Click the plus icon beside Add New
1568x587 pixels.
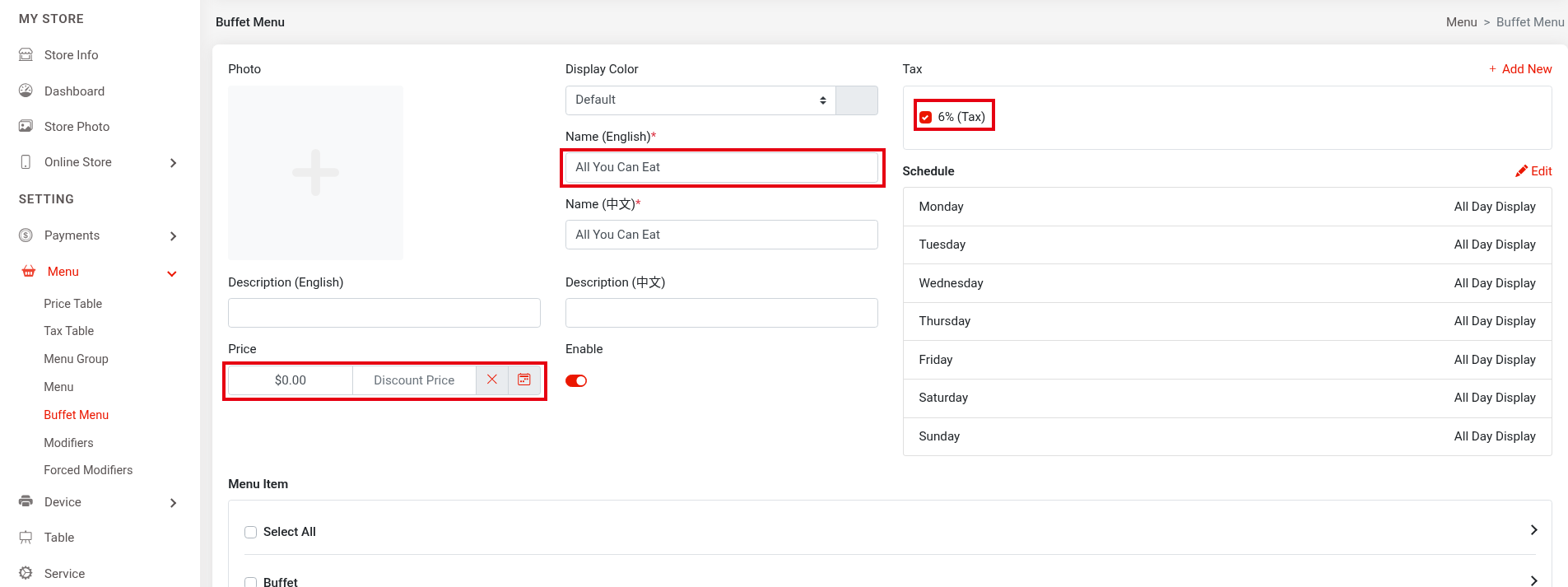(1492, 69)
